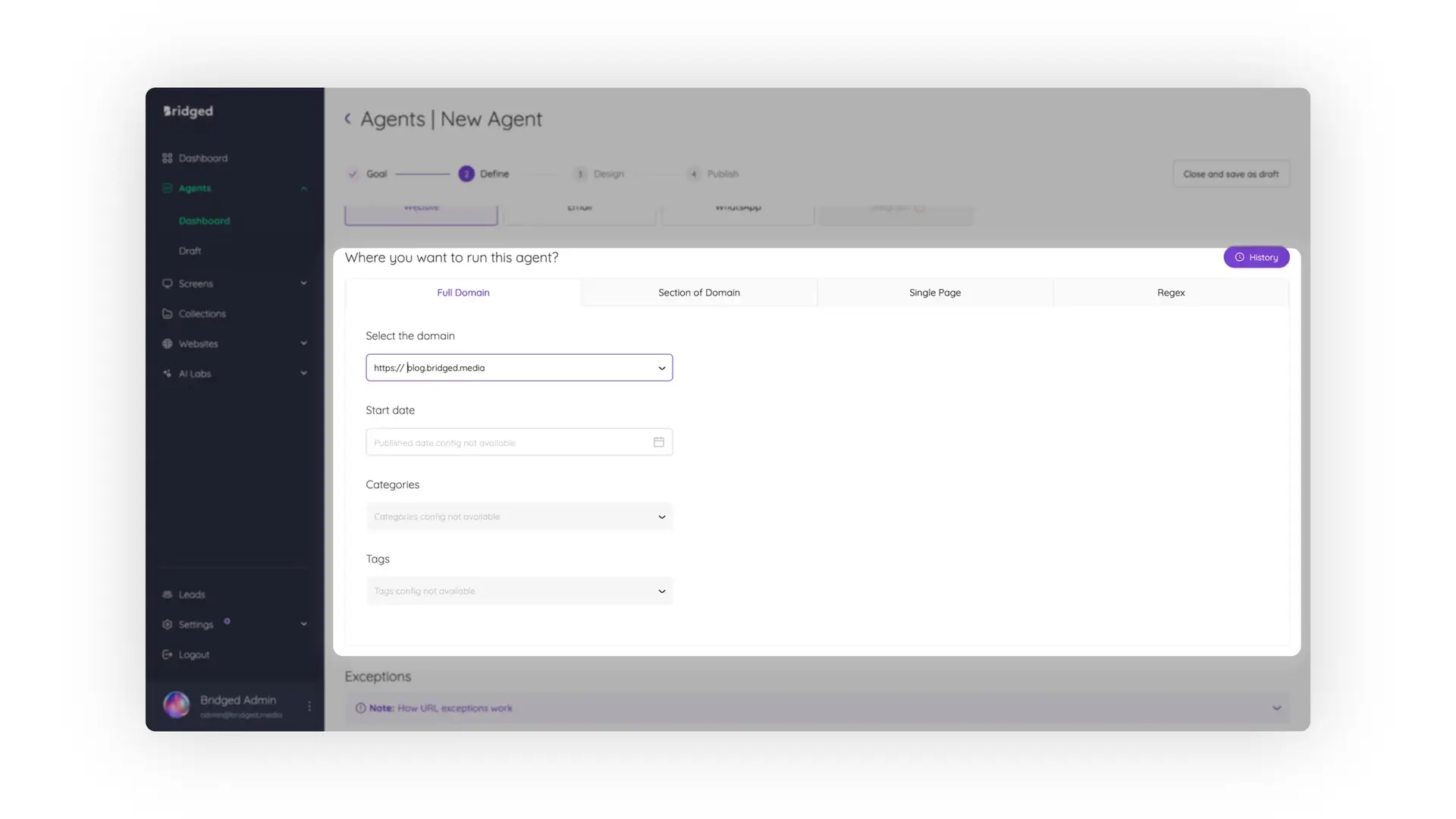The width and height of the screenshot is (1456, 819).
Task: Select the Dashboard grid icon in sidebar
Action: pos(168,158)
